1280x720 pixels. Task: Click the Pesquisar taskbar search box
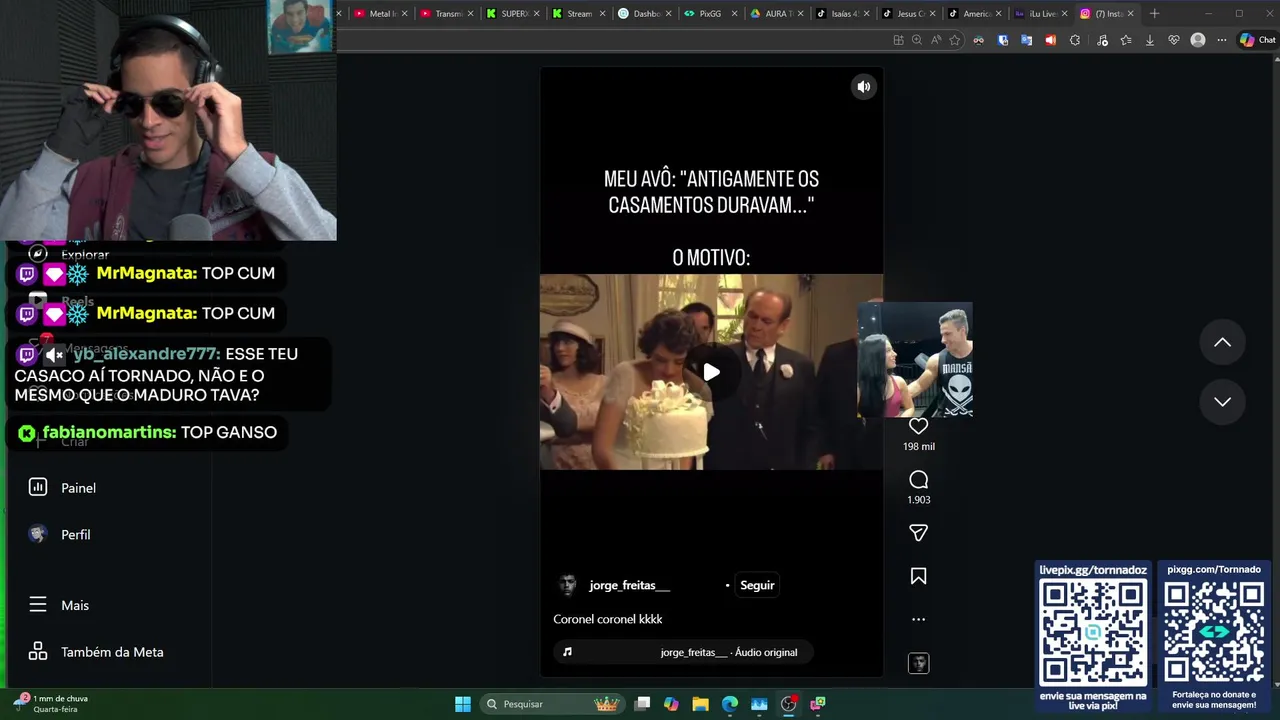pos(553,704)
